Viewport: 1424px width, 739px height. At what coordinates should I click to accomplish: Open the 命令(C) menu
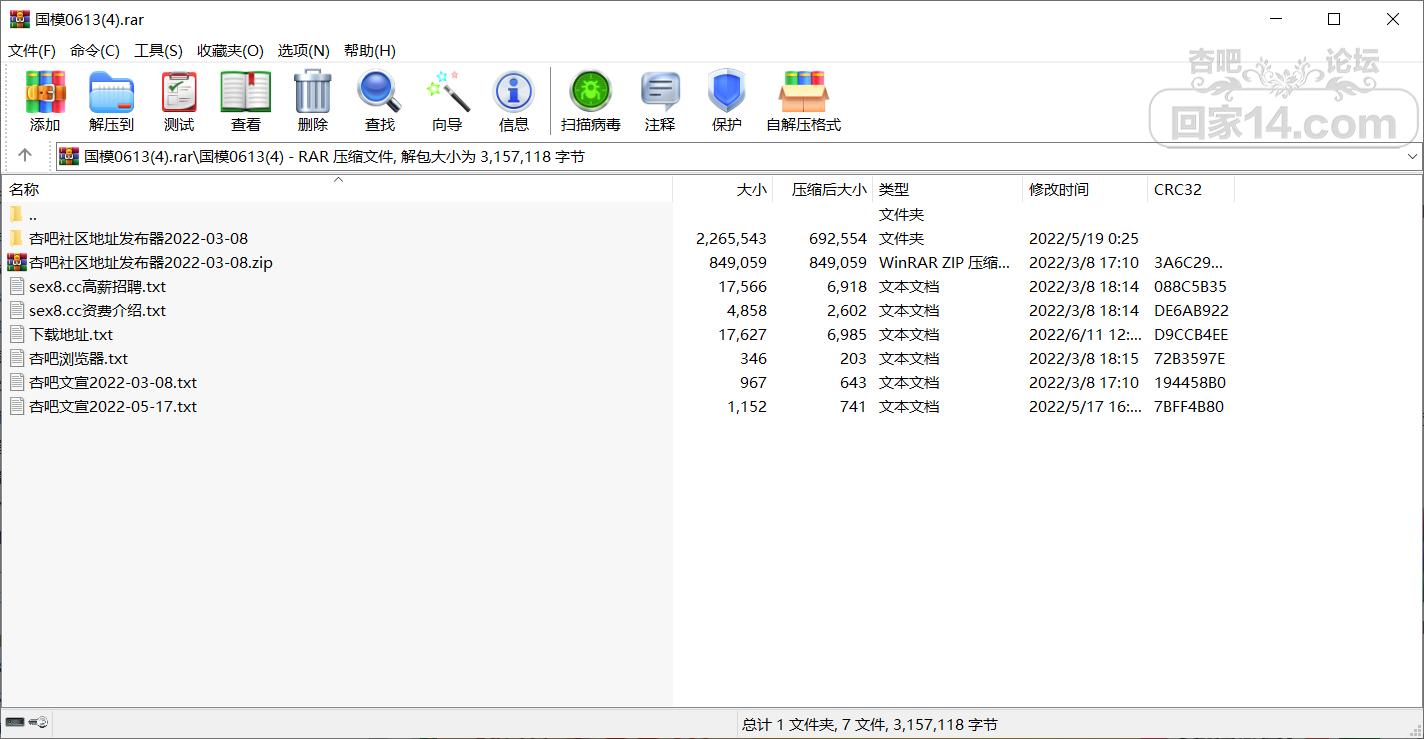(x=95, y=50)
